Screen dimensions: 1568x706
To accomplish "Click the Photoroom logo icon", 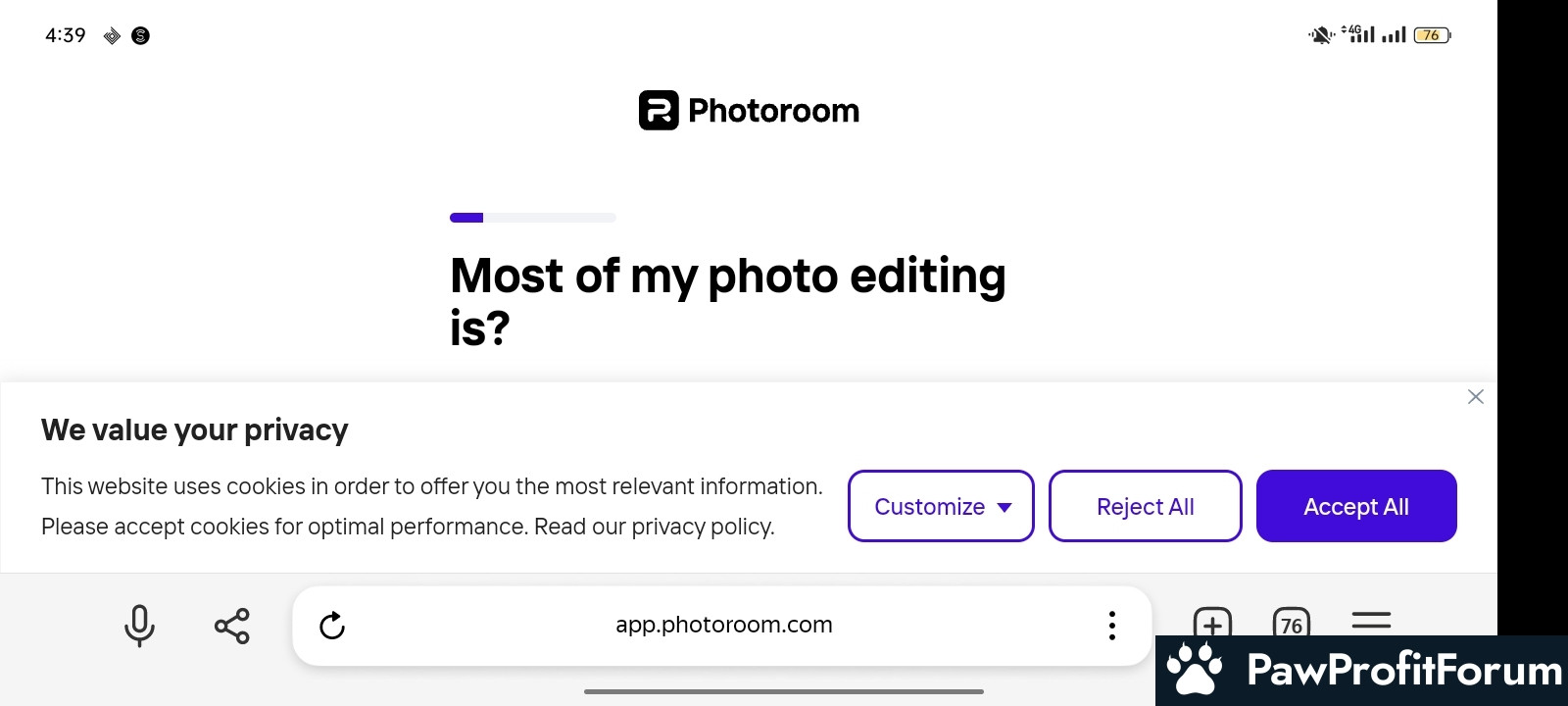I will pos(659,110).
